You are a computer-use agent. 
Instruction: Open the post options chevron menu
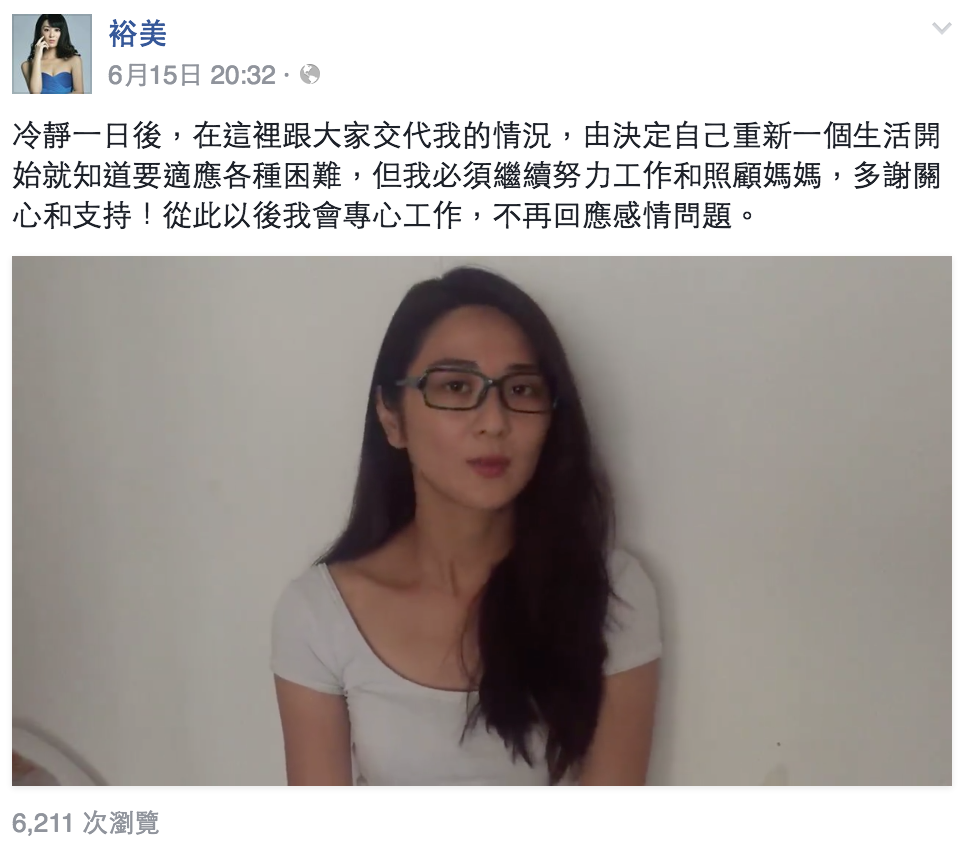click(941, 29)
